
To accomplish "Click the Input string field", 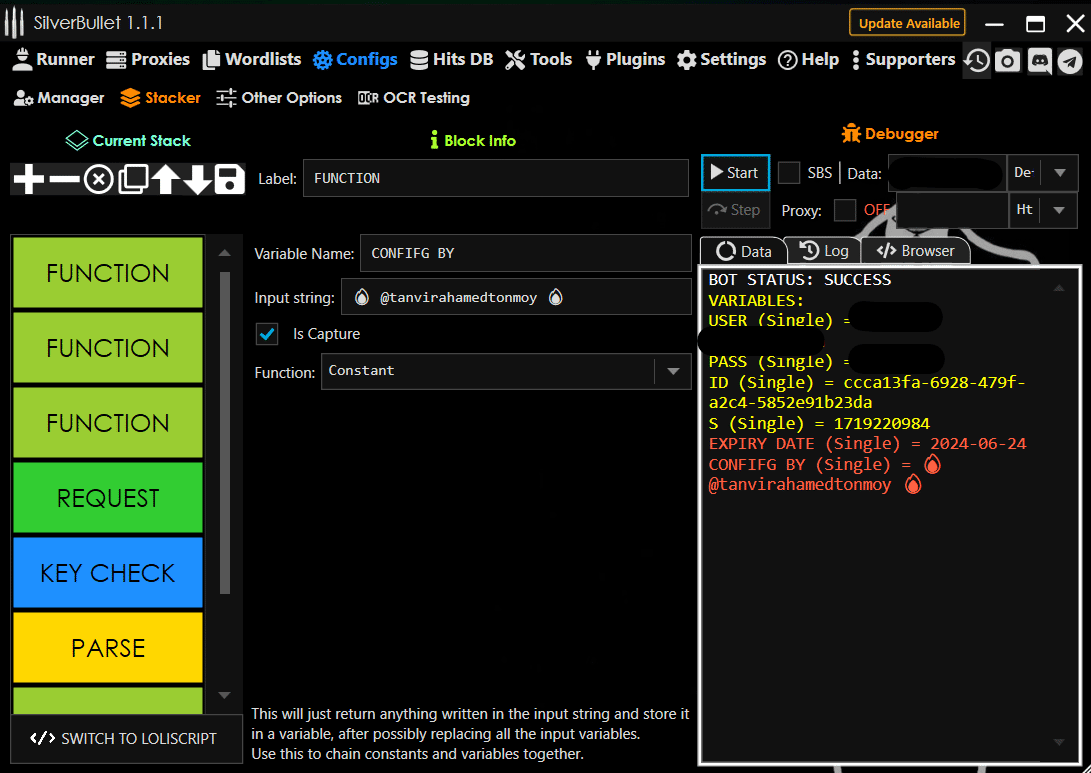I will click(516, 297).
